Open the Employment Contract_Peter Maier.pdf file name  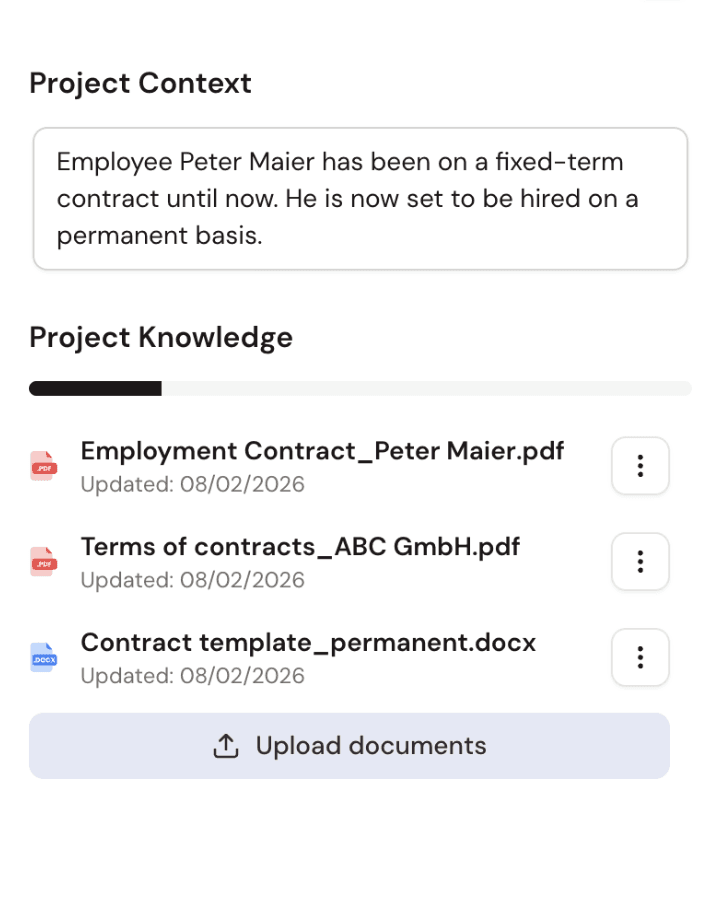coord(322,451)
